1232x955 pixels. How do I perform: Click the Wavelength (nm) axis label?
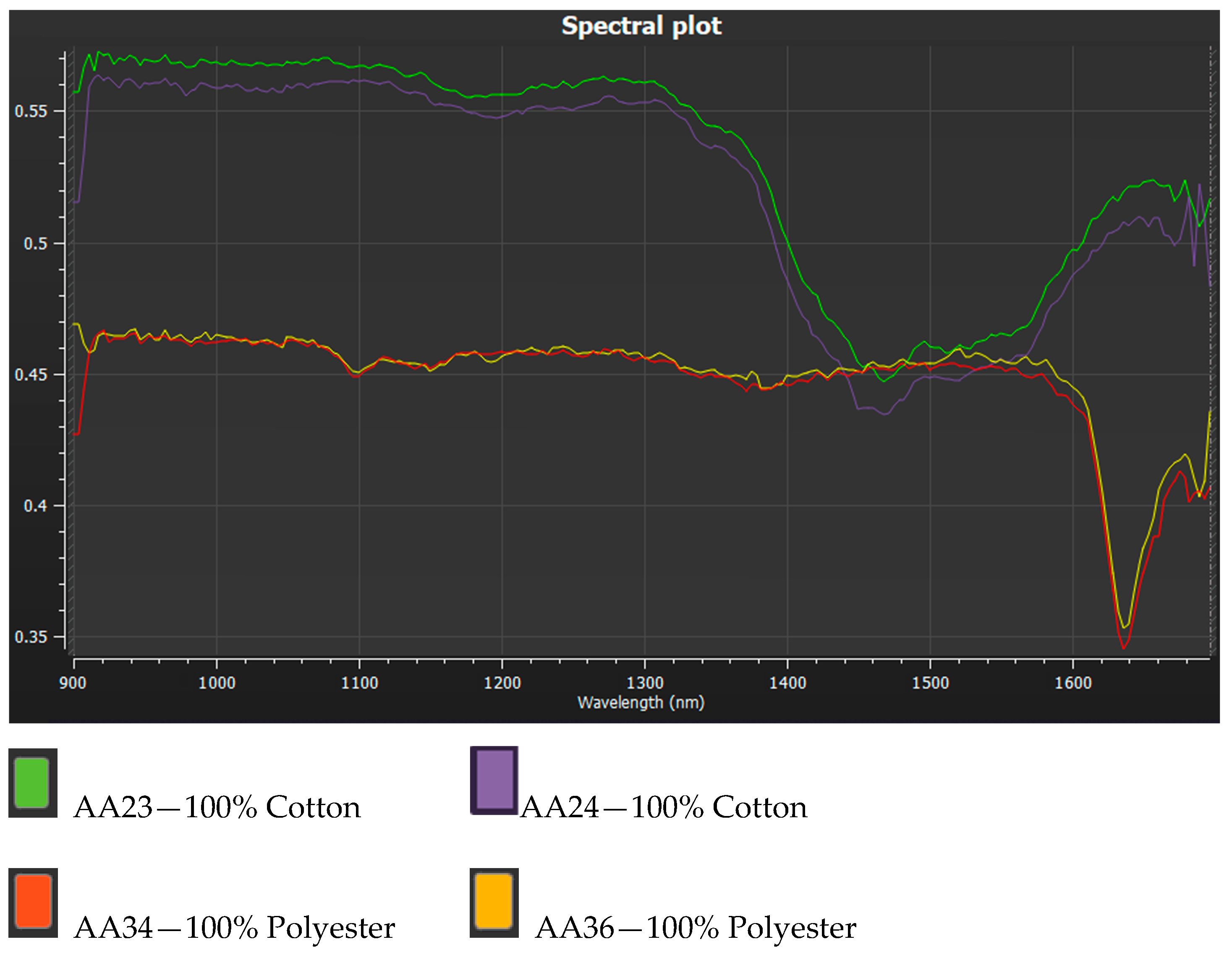pyautogui.click(x=641, y=703)
